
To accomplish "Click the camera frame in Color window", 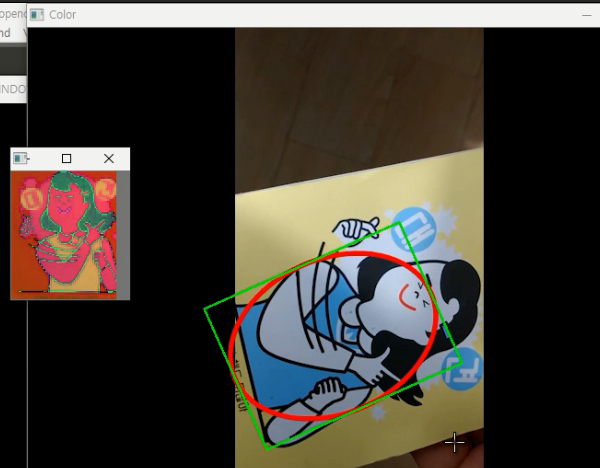I will tap(359, 248).
